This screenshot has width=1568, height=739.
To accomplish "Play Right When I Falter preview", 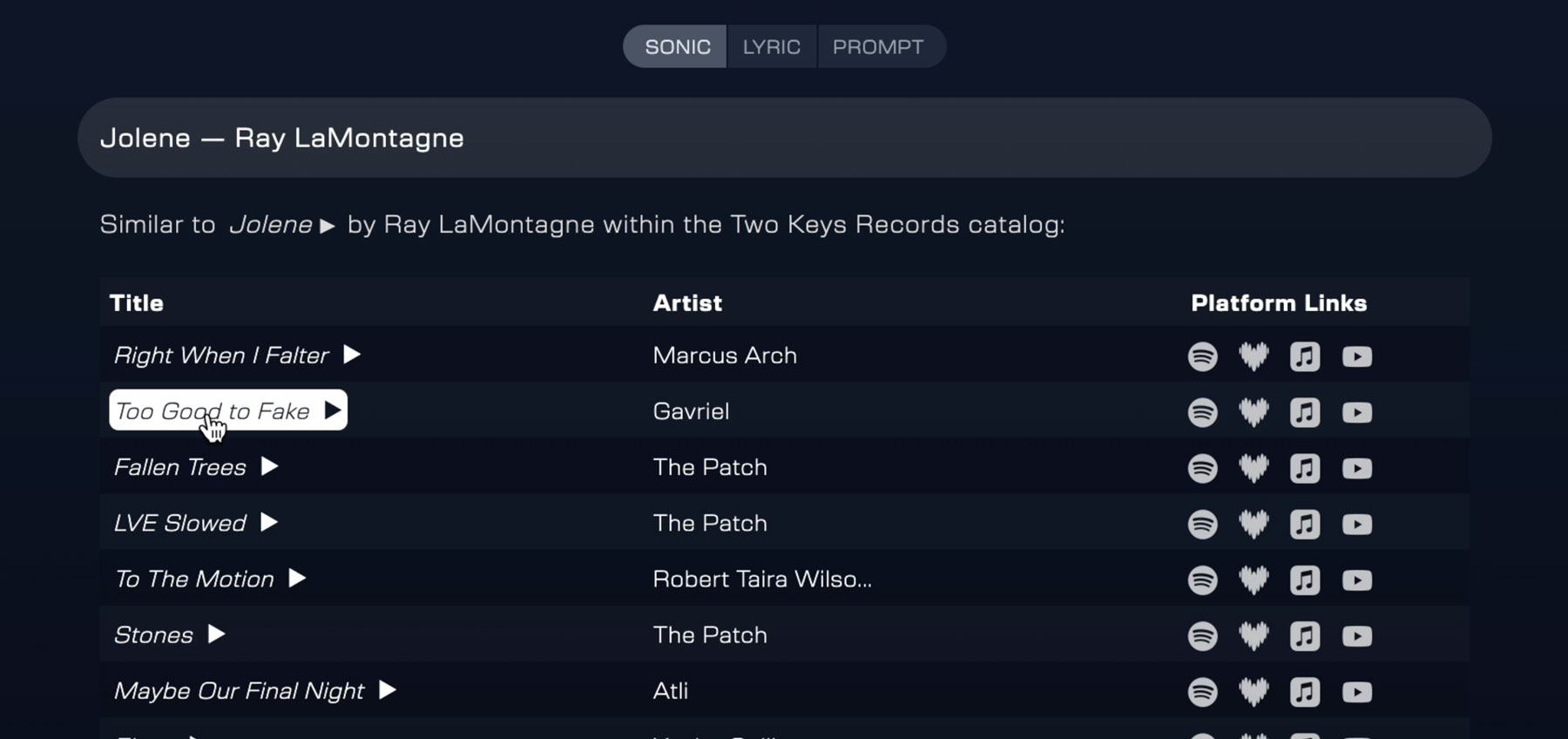I will [352, 355].
